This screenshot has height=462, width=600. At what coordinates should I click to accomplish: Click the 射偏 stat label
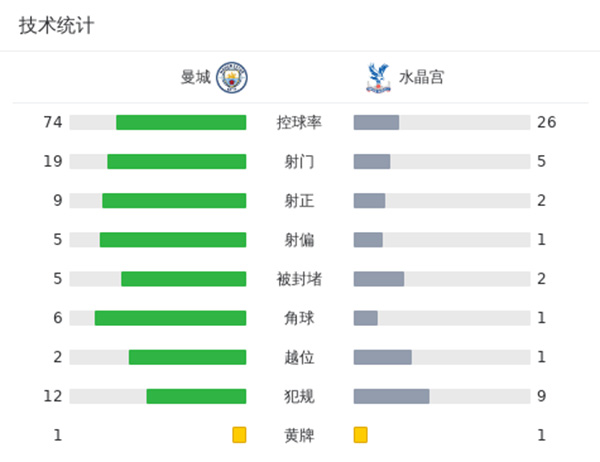pos(299,240)
